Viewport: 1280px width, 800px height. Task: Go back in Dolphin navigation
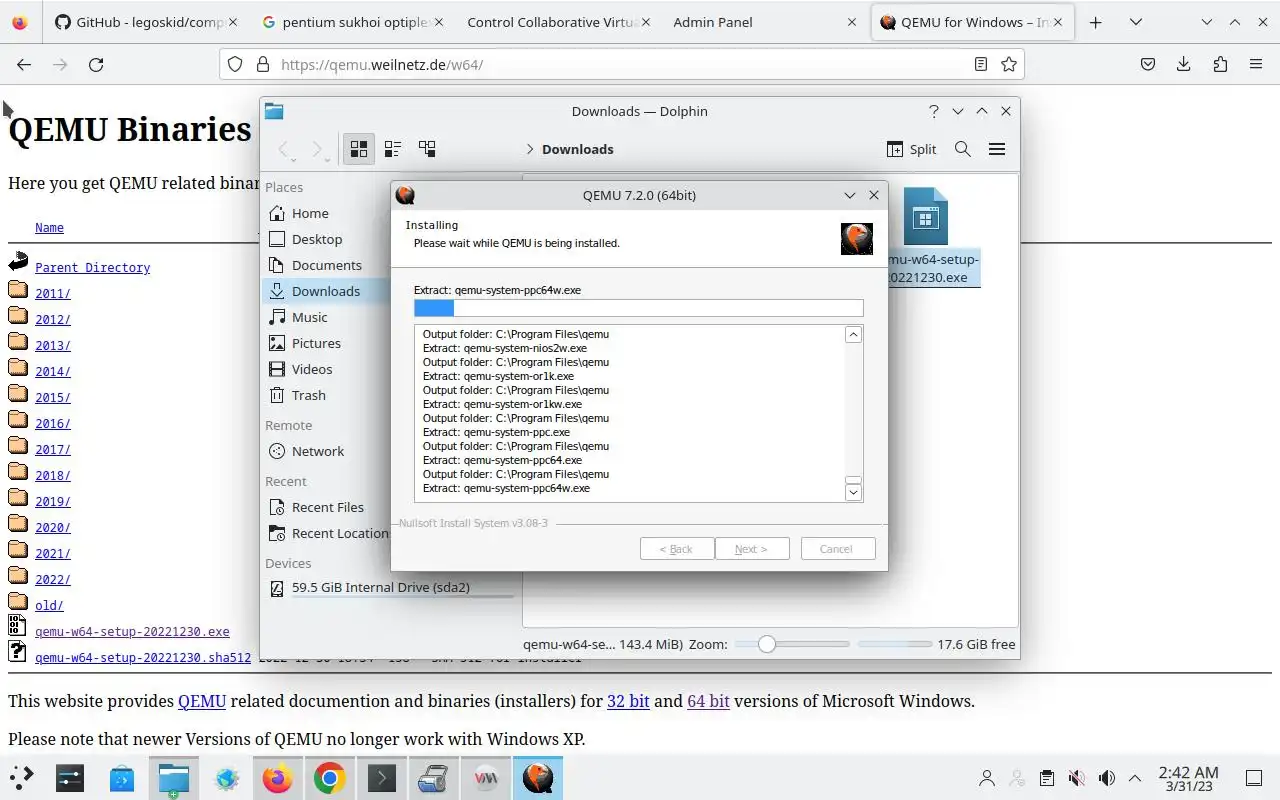[285, 149]
